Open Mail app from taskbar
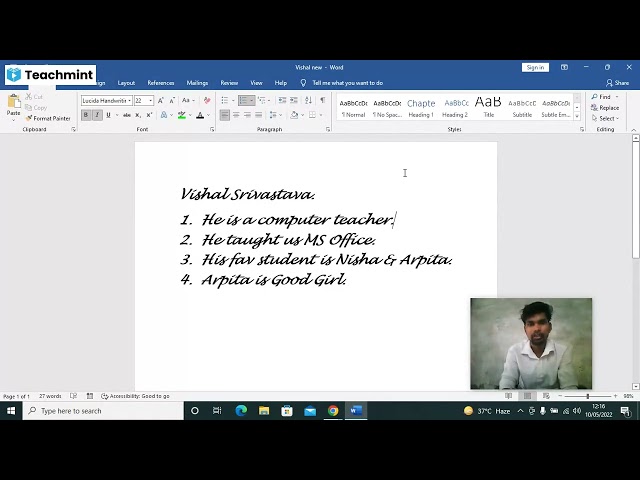The height and width of the screenshot is (480, 640). (x=310, y=411)
